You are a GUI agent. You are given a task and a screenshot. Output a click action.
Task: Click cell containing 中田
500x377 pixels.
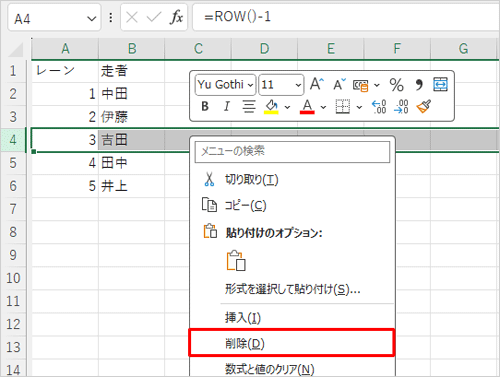point(132,94)
